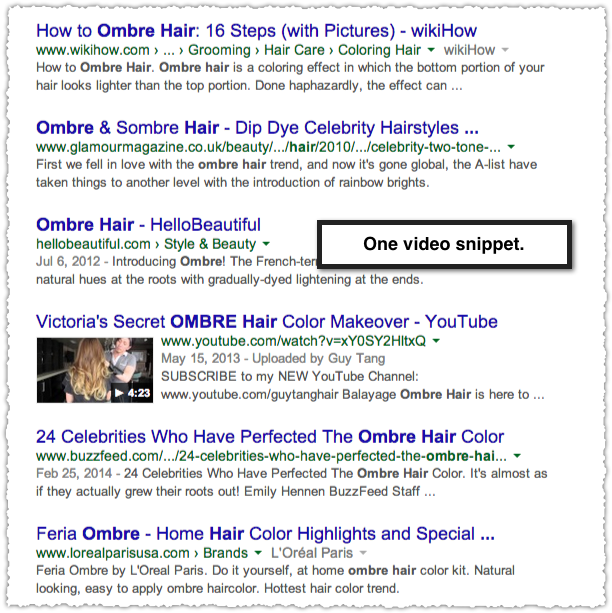Open the green dropdown arrow after 'Brands'
Viewport: 612px width, 613px height.
[x=258, y=553]
